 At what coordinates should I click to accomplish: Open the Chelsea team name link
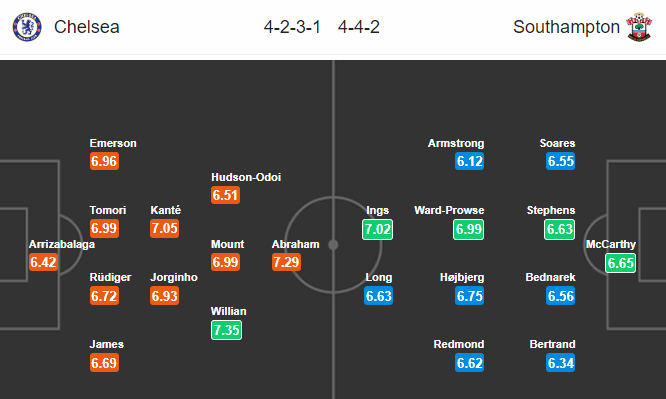[87, 27]
